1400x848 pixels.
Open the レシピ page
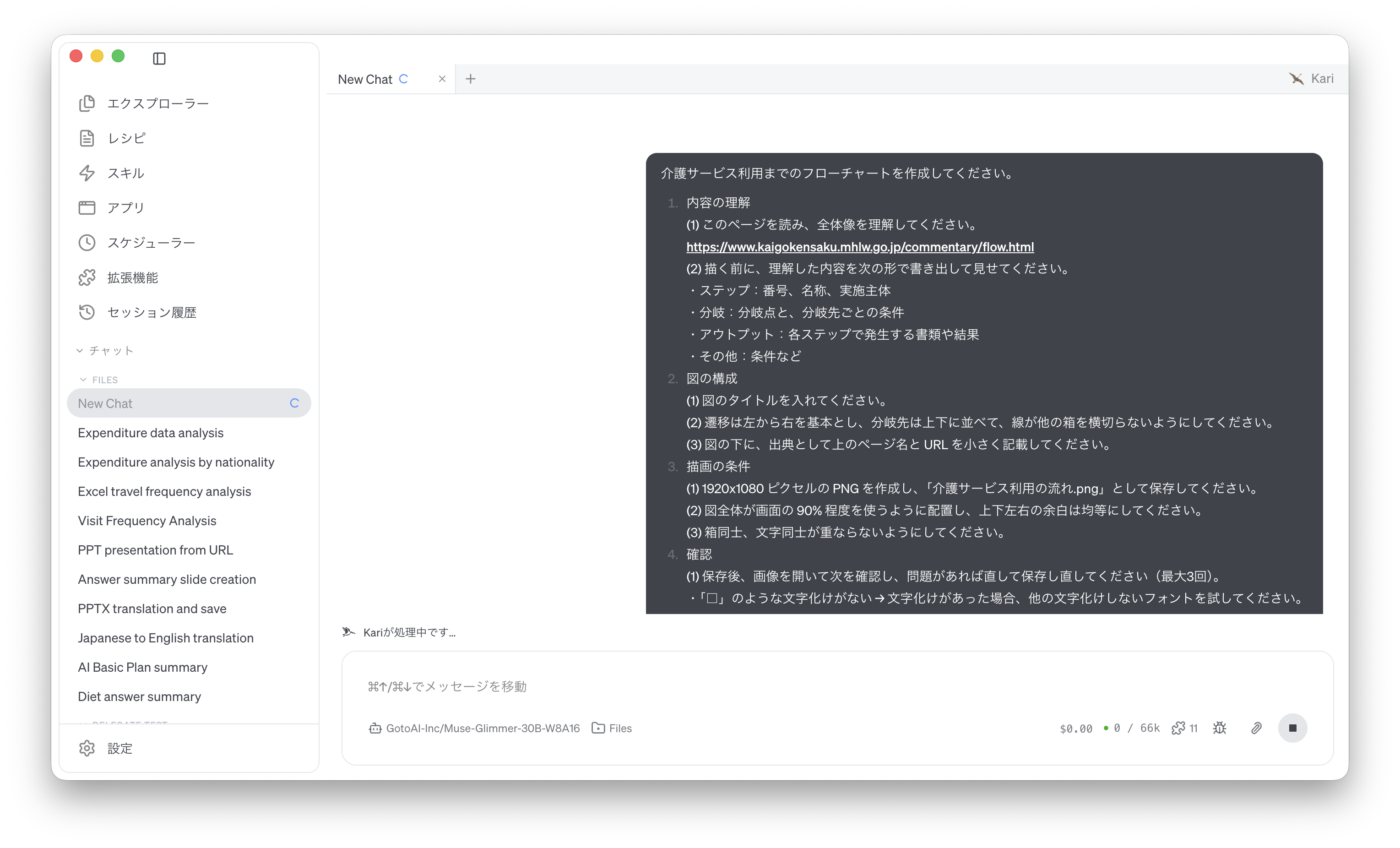point(112,138)
